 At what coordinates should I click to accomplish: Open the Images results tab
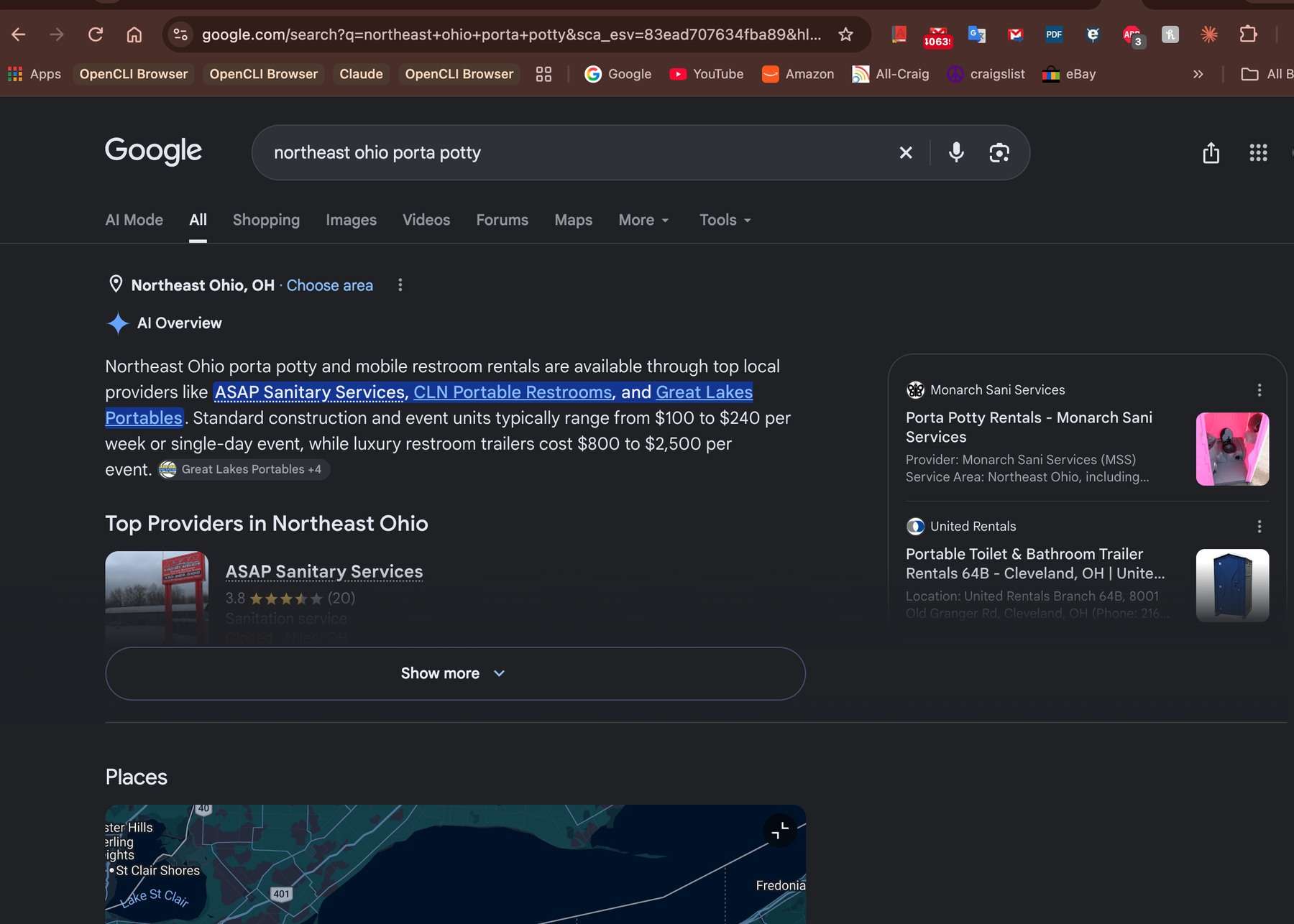(x=351, y=220)
